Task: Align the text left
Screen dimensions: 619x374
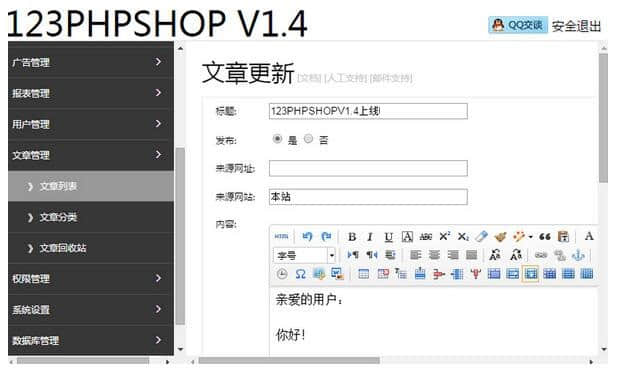Action: click(415, 255)
